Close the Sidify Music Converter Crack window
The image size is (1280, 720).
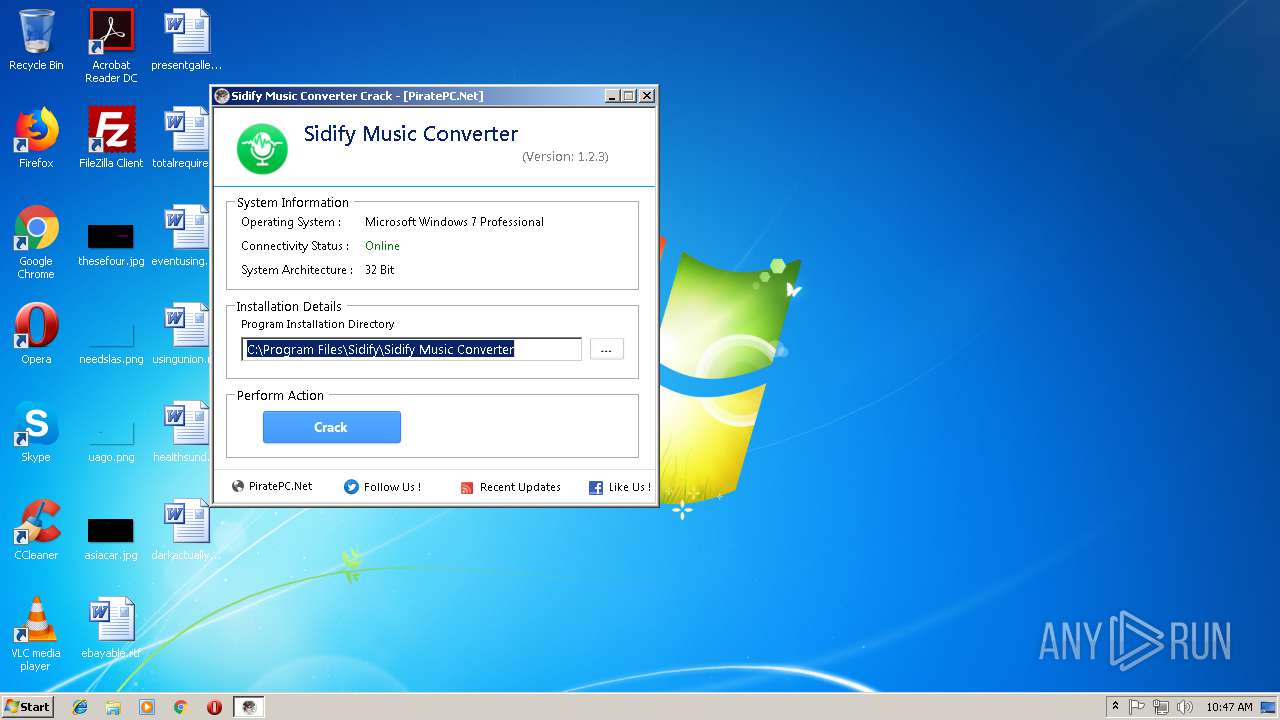pos(647,96)
